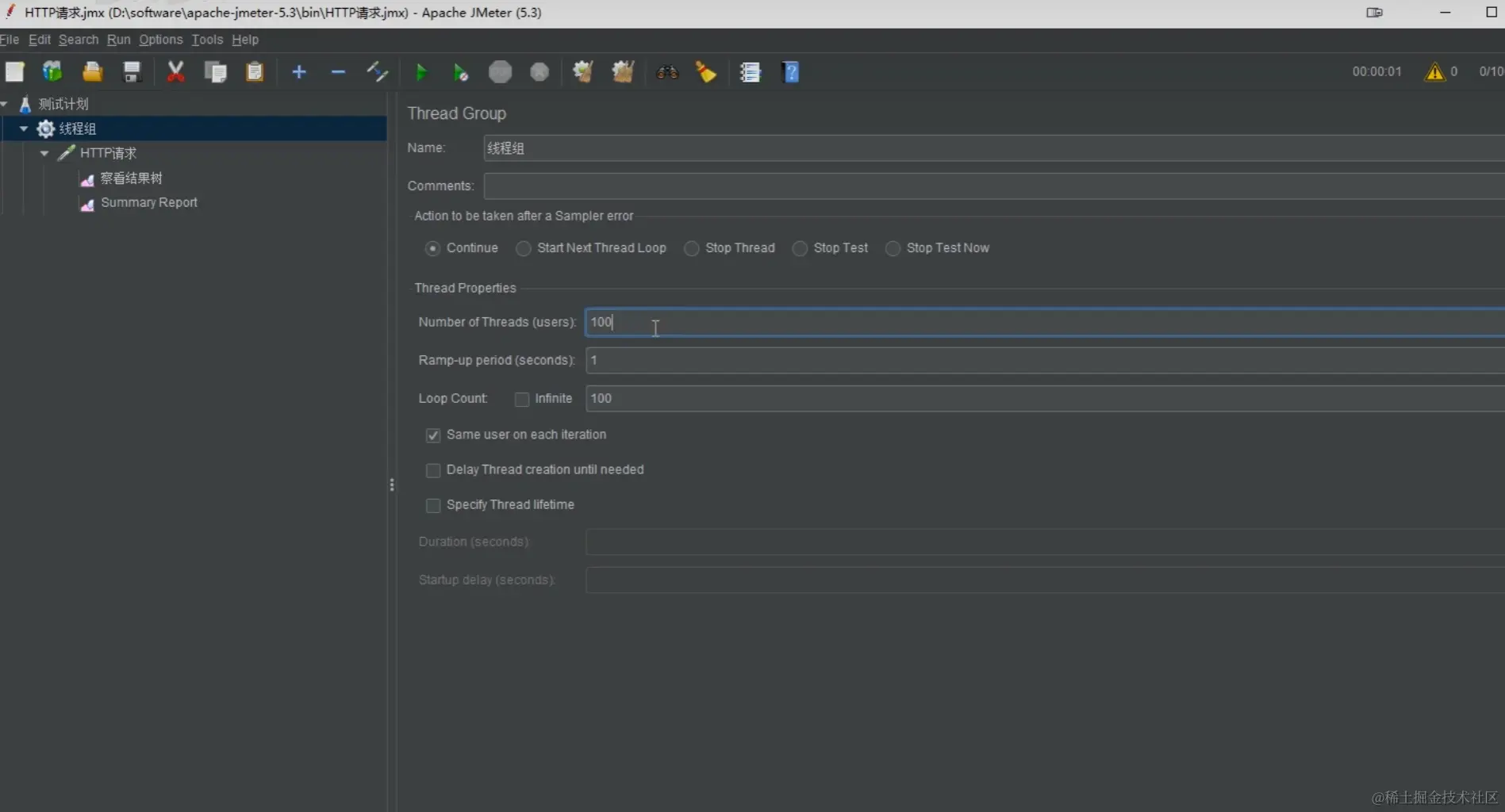The height and width of the screenshot is (812, 1505).
Task: Reset search with the brush icon
Action: (x=706, y=72)
